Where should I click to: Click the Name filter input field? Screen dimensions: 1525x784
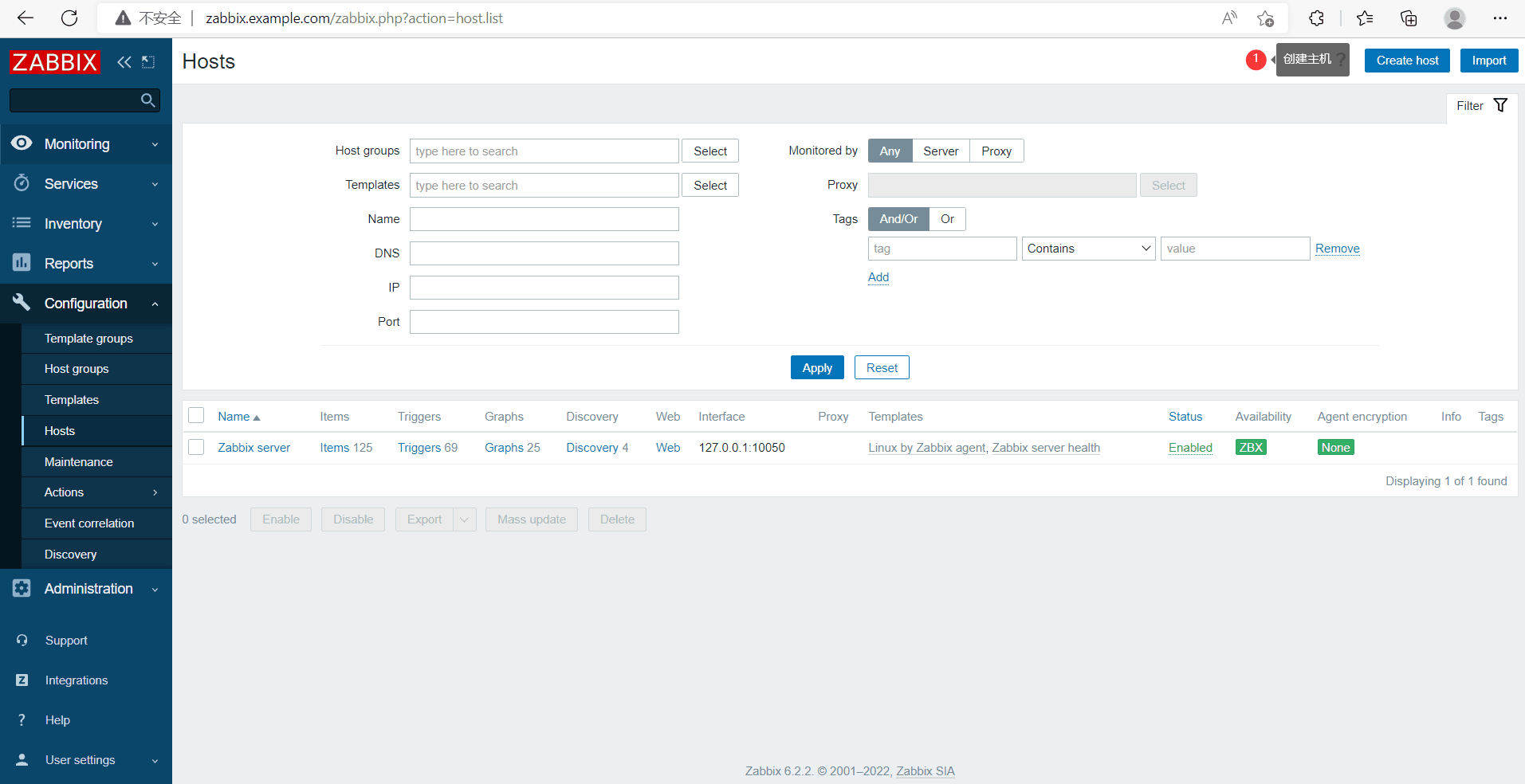[x=544, y=219]
